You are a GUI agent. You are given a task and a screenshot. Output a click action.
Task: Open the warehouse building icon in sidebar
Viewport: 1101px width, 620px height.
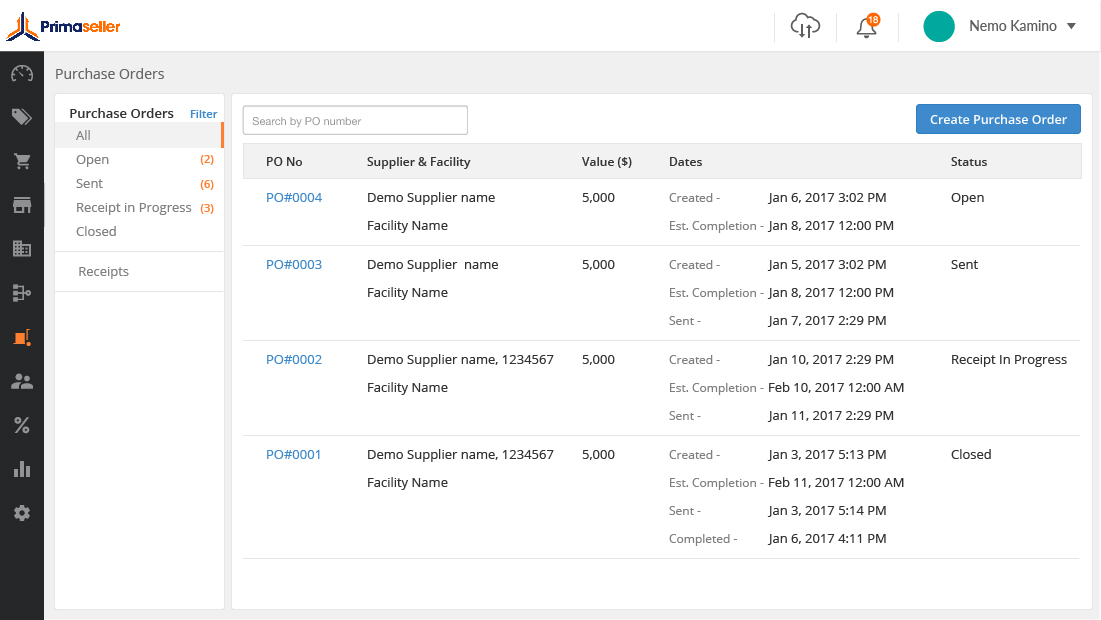(22, 249)
